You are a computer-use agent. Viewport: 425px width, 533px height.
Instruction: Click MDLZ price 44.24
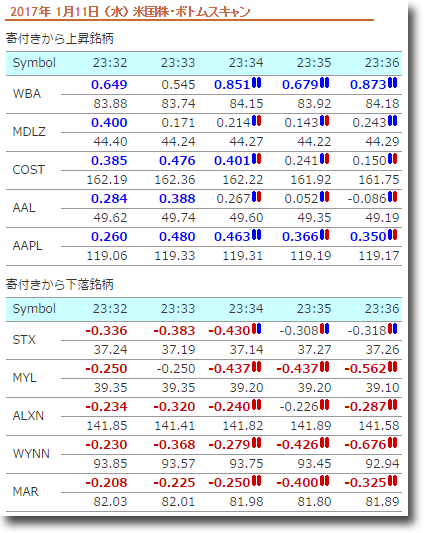coord(178,142)
